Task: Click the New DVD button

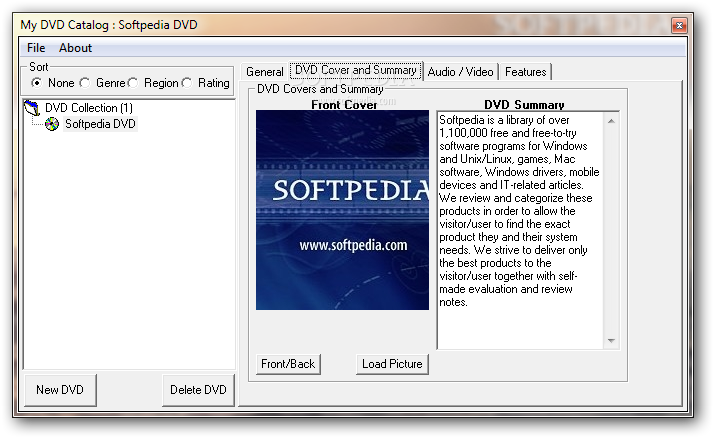Action: tap(60, 390)
